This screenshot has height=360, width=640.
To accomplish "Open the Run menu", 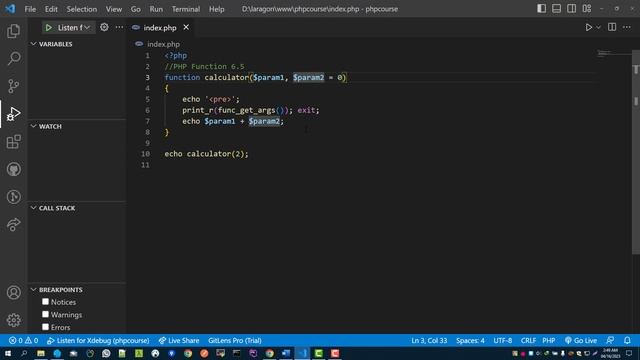I will point(156,9).
